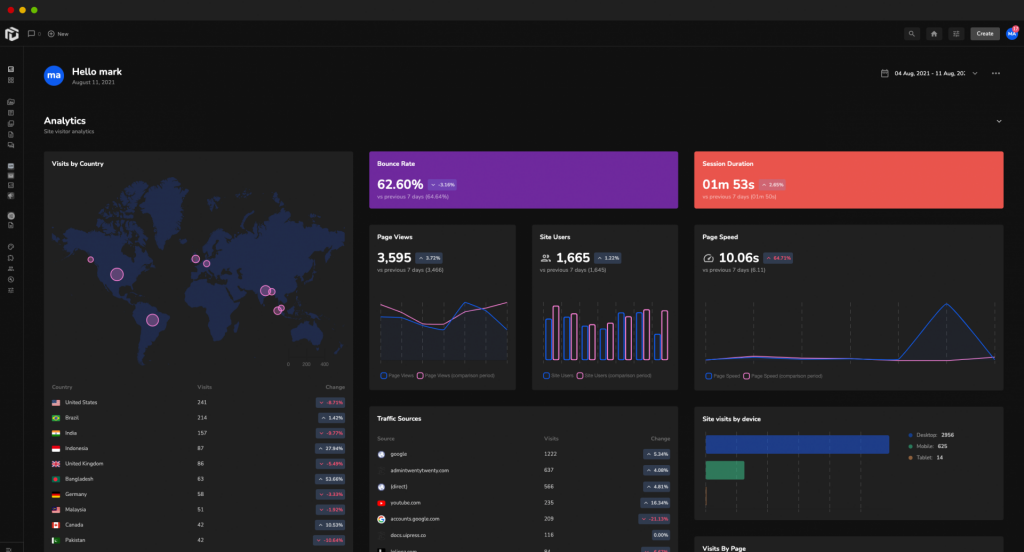Image resolution: width=1024 pixels, height=552 pixels.
Task: Open the sliders settings icon in top bar
Action: 956,34
